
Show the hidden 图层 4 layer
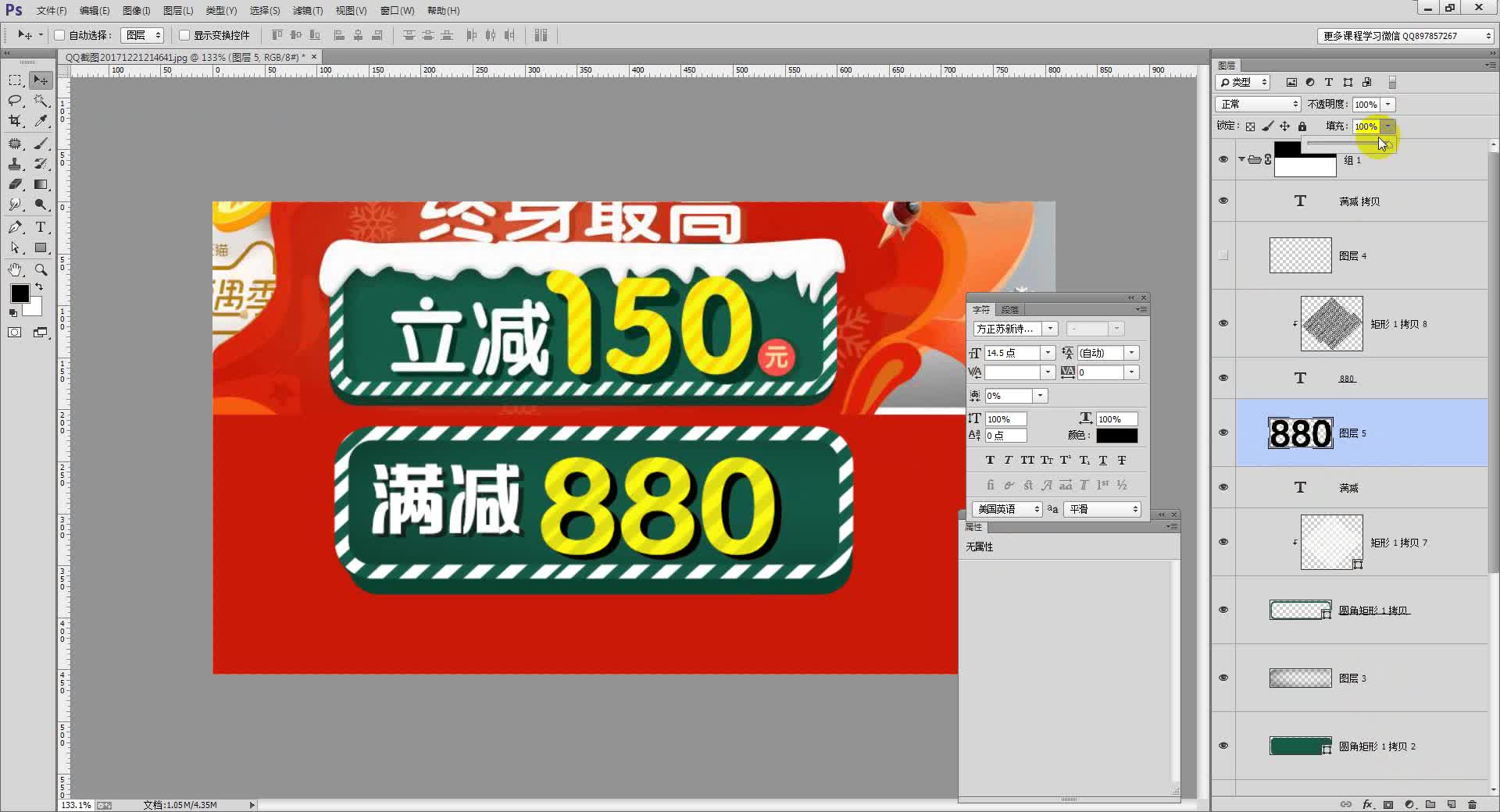[x=1223, y=255]
